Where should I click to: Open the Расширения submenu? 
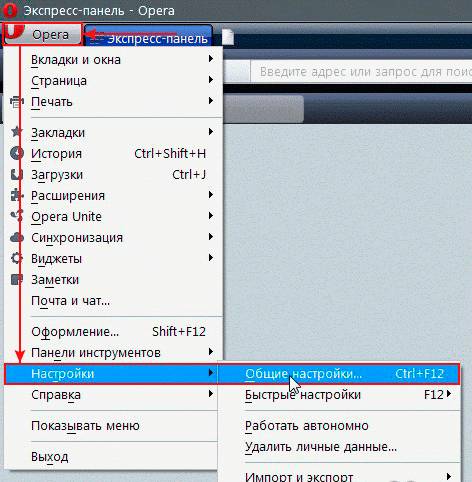(113, 196)
